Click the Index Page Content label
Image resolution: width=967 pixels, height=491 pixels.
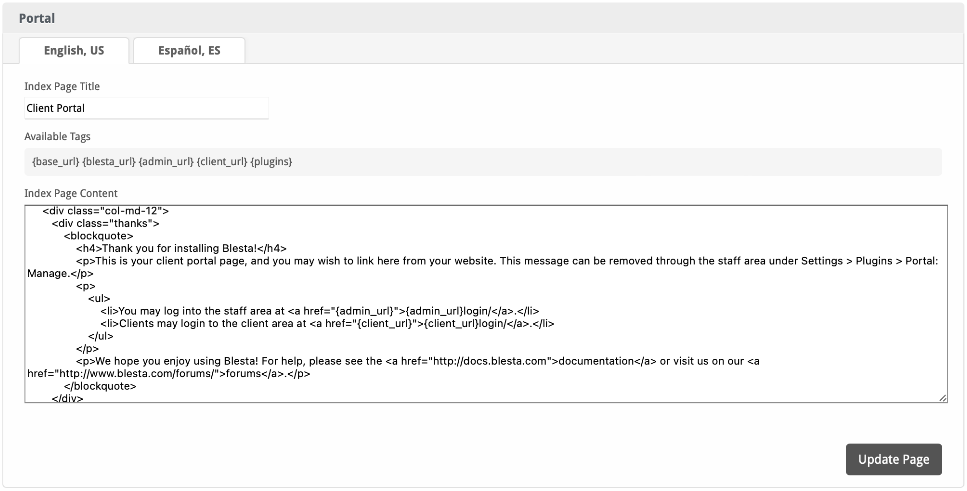tap(71, 193)
